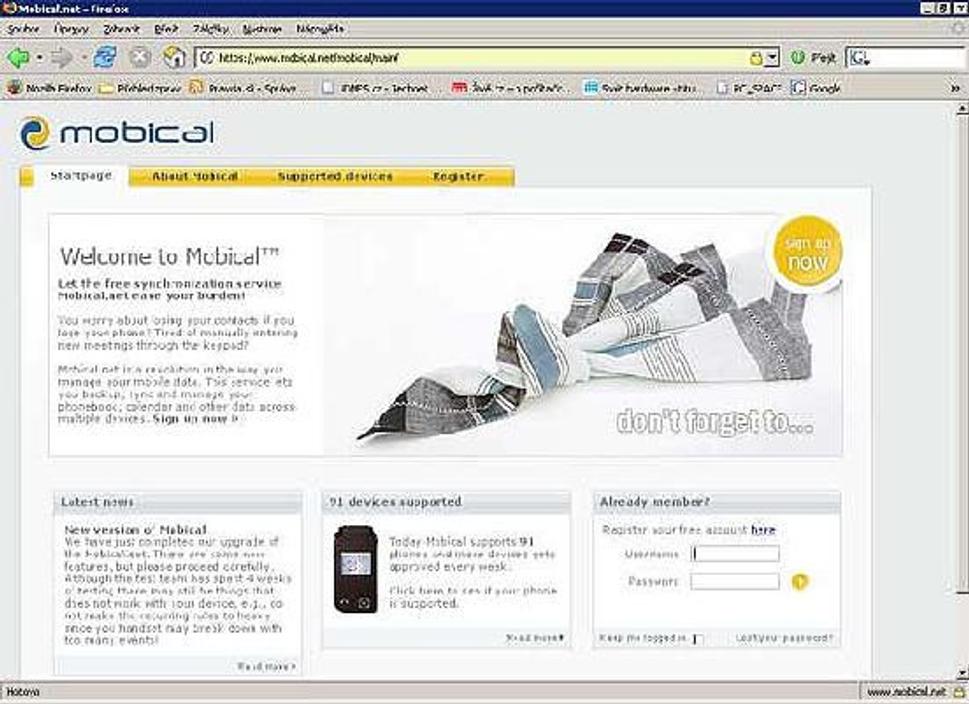The width and height of the screenshot is (969, 704).
Task: Open the Register tab
Action: [x=458, y=177]
